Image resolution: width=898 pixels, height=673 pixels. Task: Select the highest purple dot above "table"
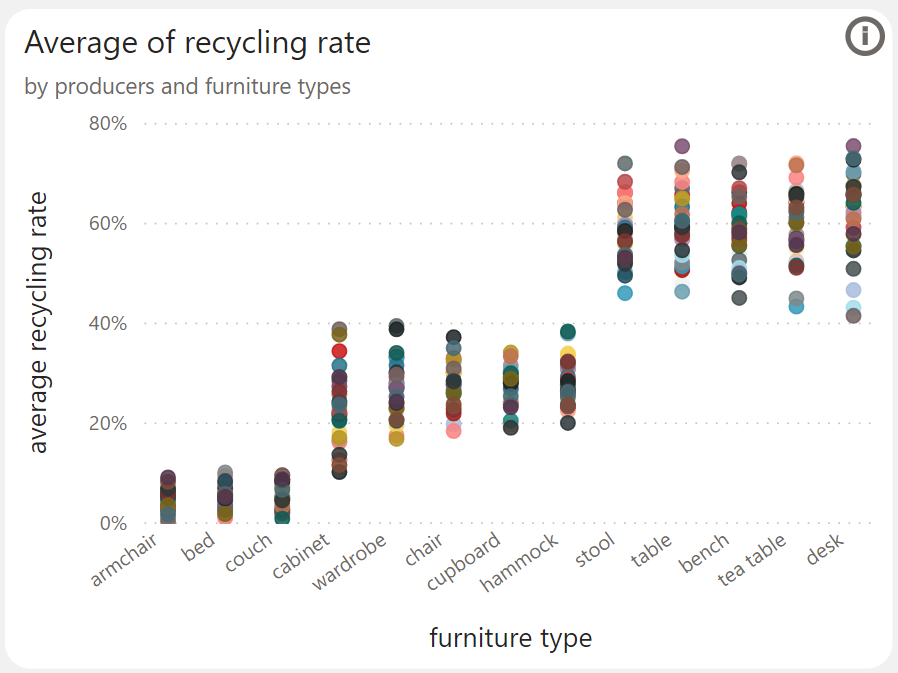681,145
